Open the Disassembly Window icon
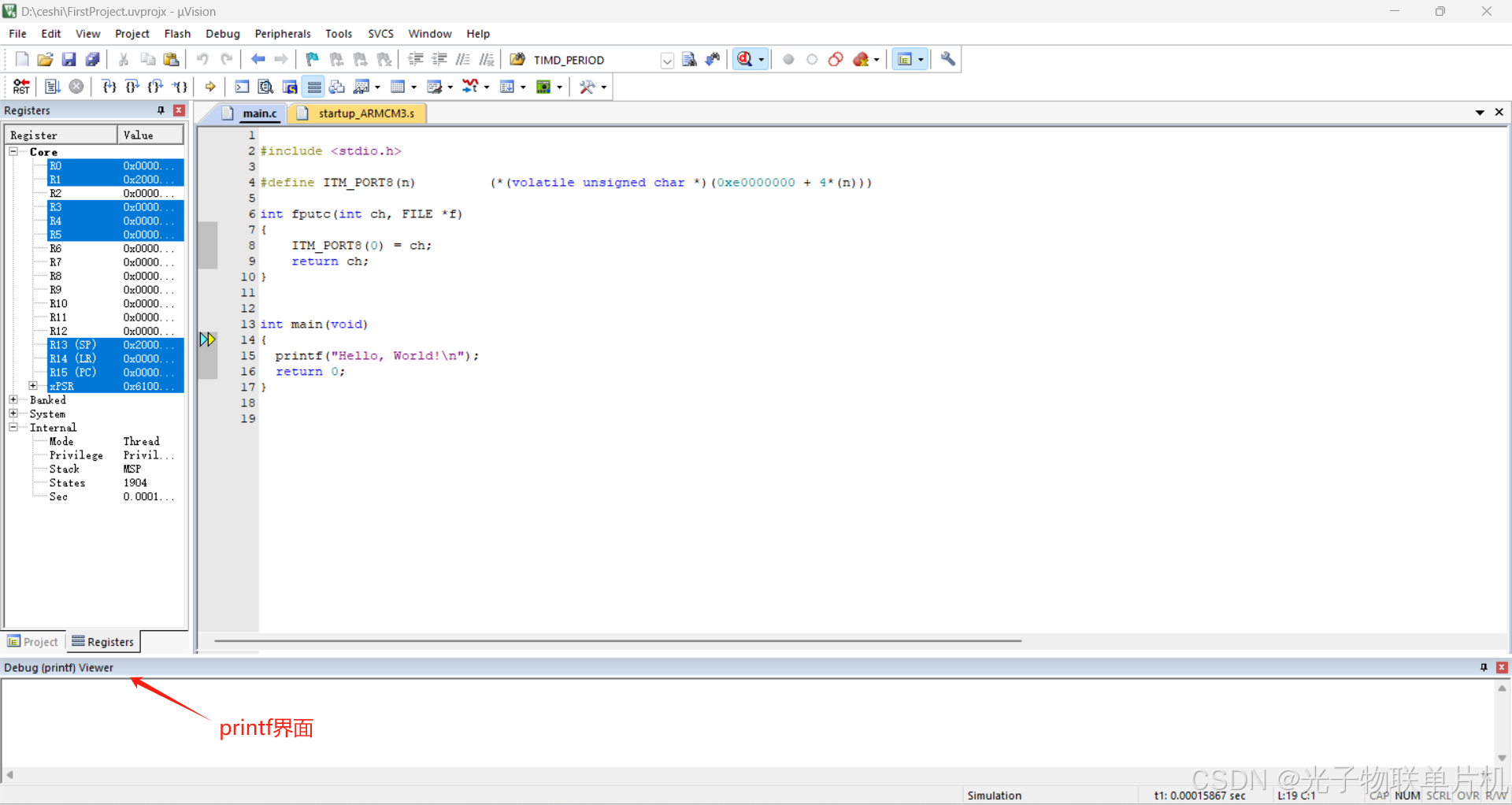Image resolution: width=1512 pixels, height=805 pixels. (x=265, y=87)
